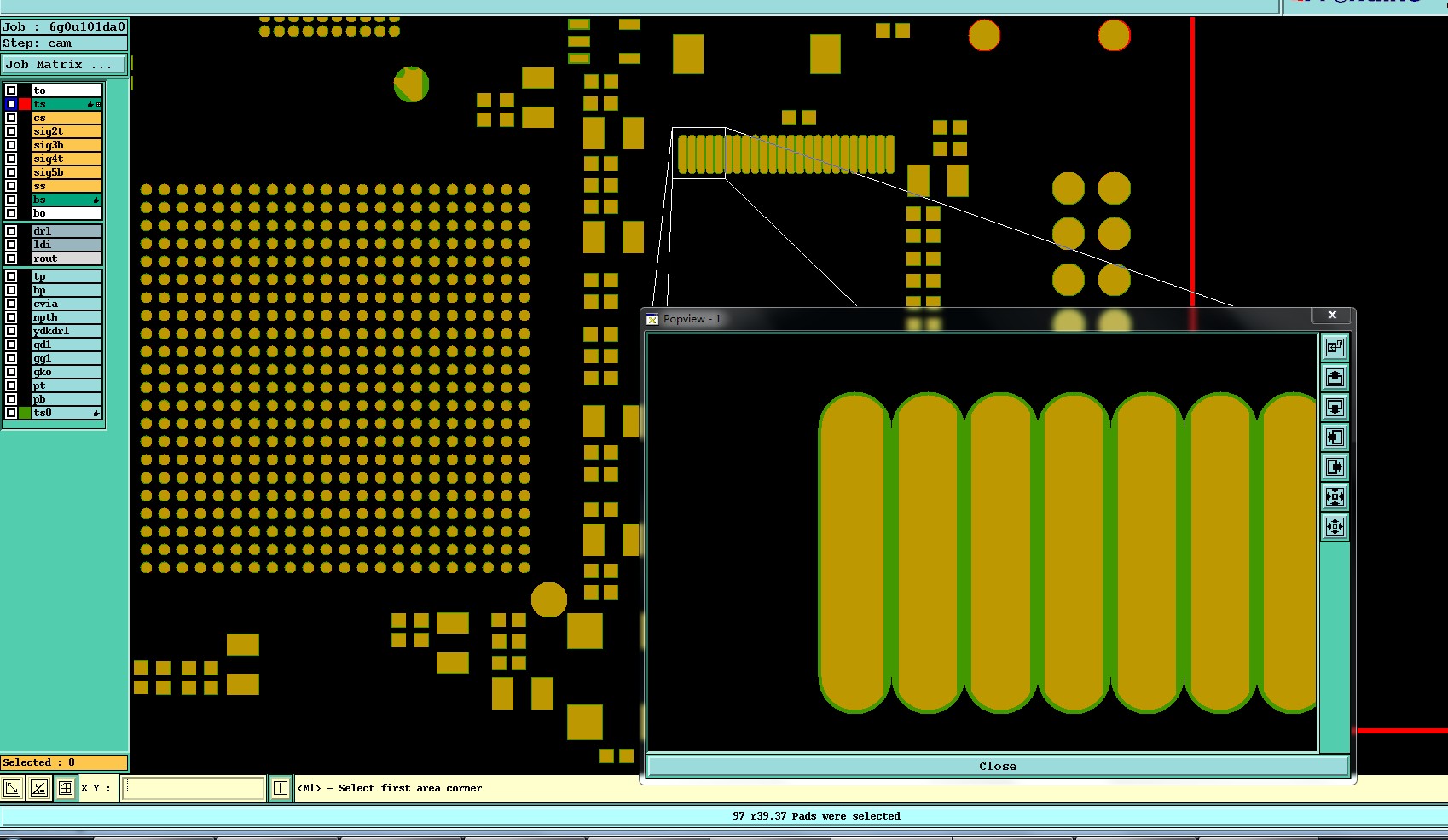Pan Popview down with the down-arrow icon
Viewport: 1448px width, 840px height.
pyautogui.click(x=1335, y=407)
